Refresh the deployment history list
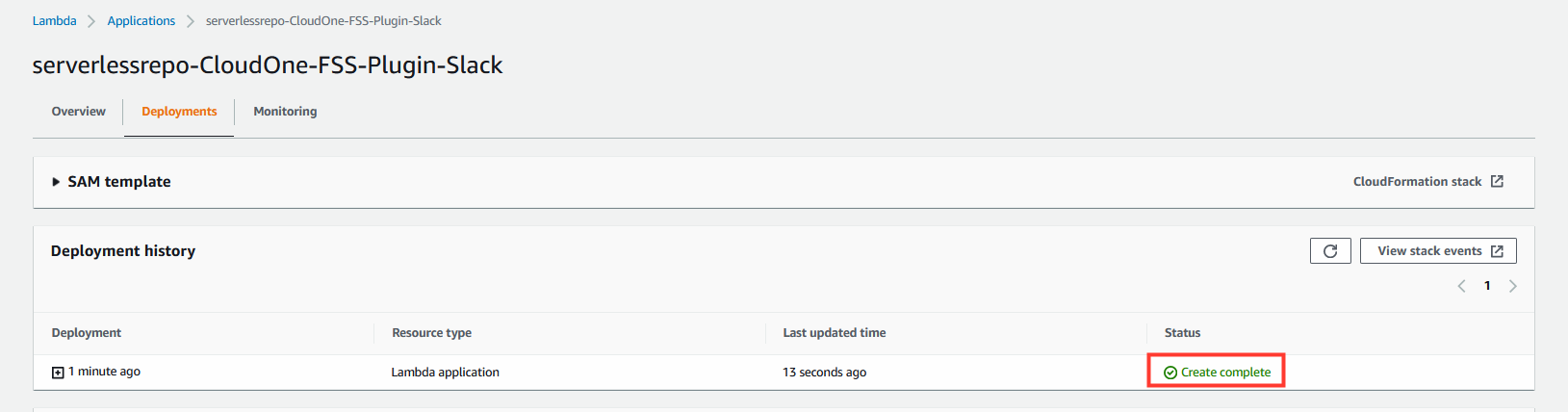Screen dimensions: 1568x412 click(1330, 251)
